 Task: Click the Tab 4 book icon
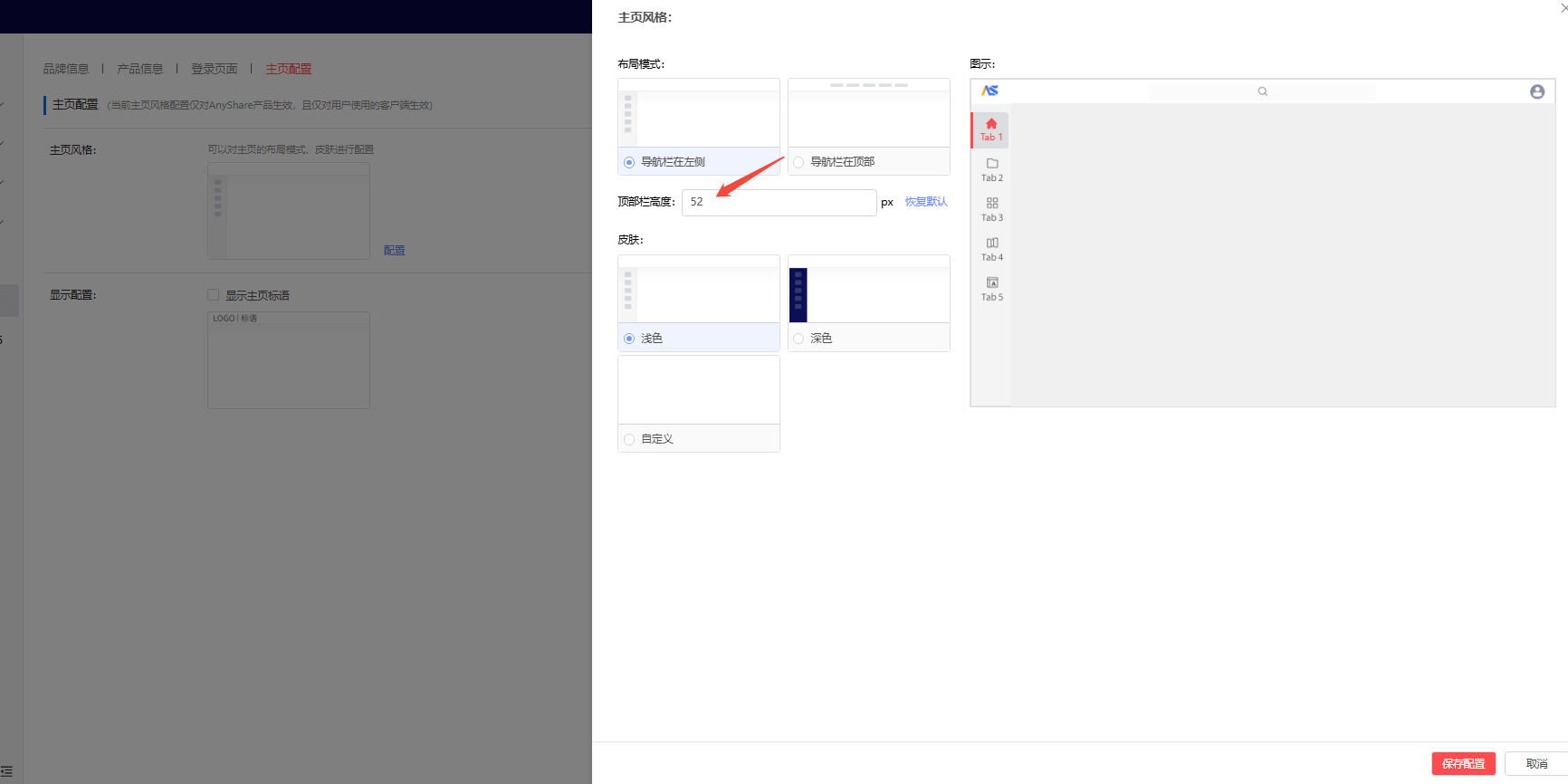tap(992, 244)
